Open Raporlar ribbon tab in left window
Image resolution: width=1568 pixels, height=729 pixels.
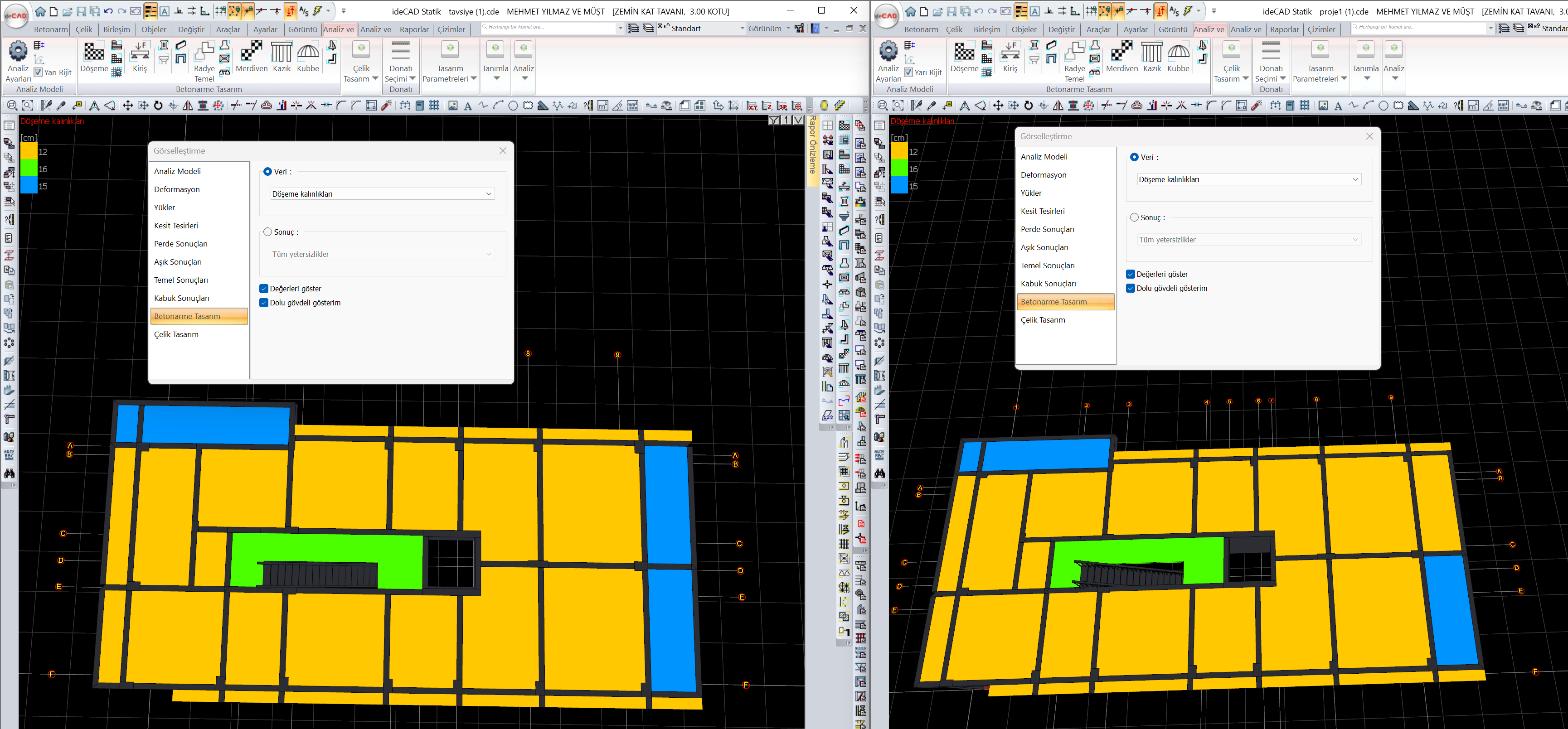pos(414,29)
